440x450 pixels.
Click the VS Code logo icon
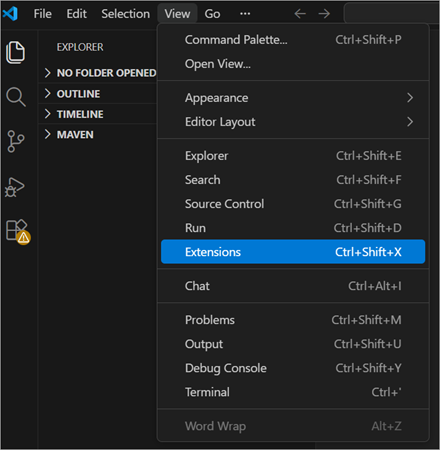(x=10, y=14)
